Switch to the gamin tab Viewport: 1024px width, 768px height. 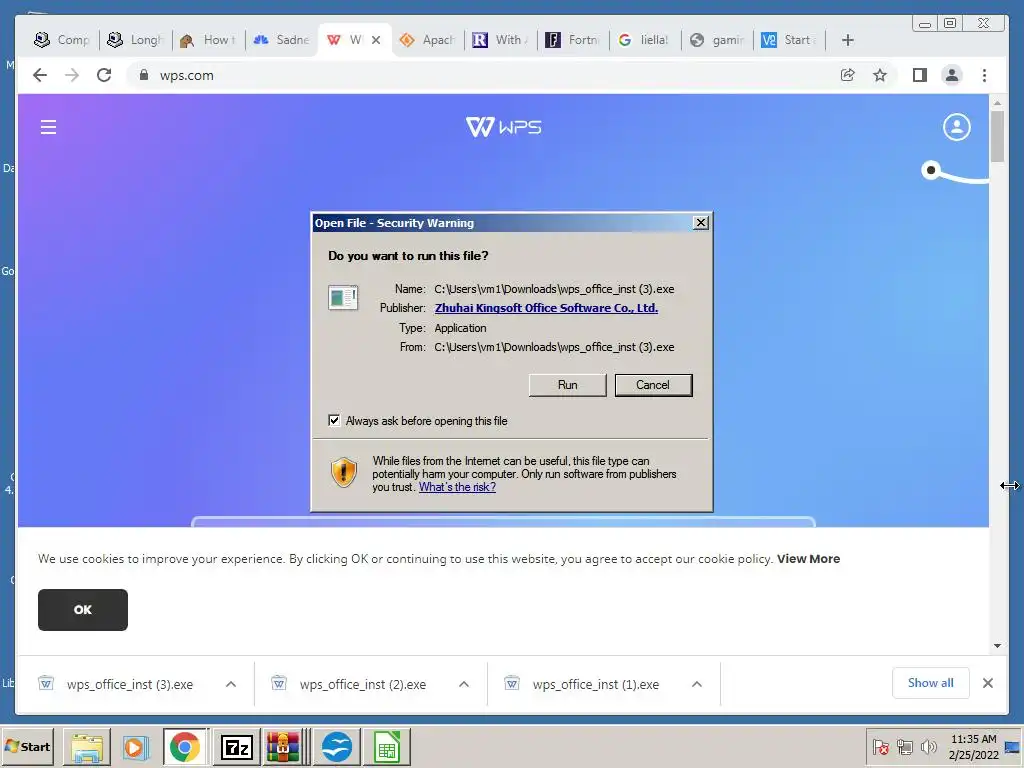point(717,40)
